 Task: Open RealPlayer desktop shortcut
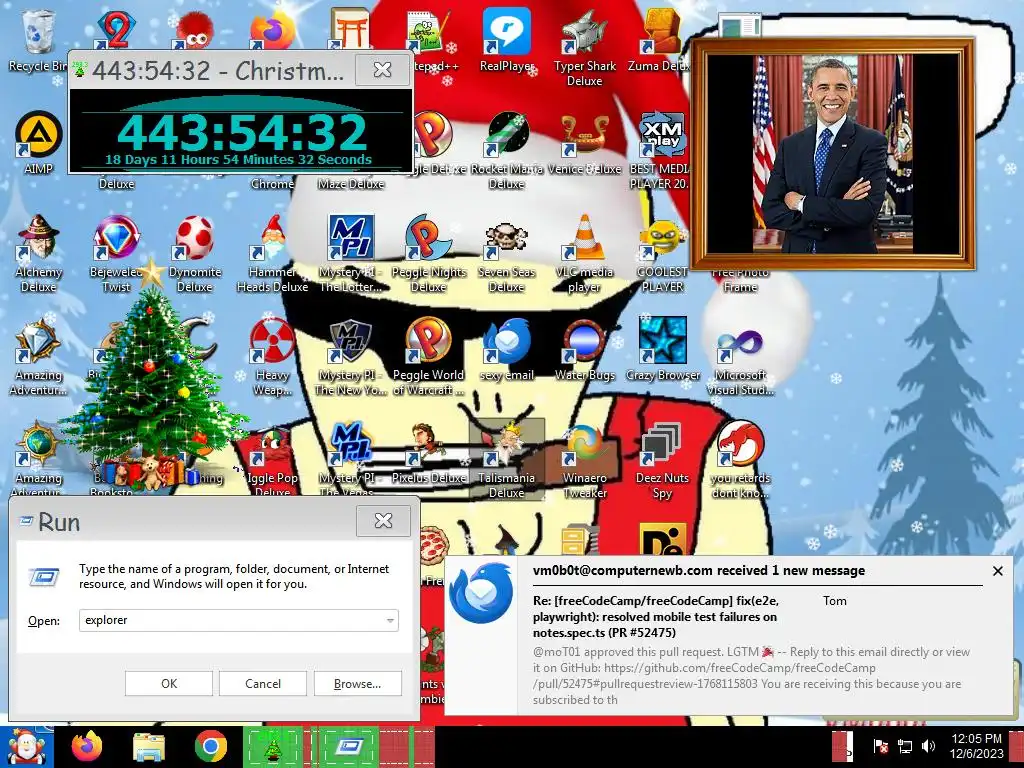(x=506, y=39)
